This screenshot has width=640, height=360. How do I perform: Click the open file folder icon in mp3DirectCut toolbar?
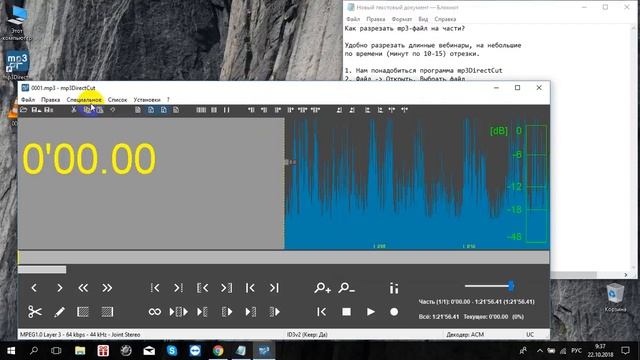pyautogui.click(x=24, y=110)
